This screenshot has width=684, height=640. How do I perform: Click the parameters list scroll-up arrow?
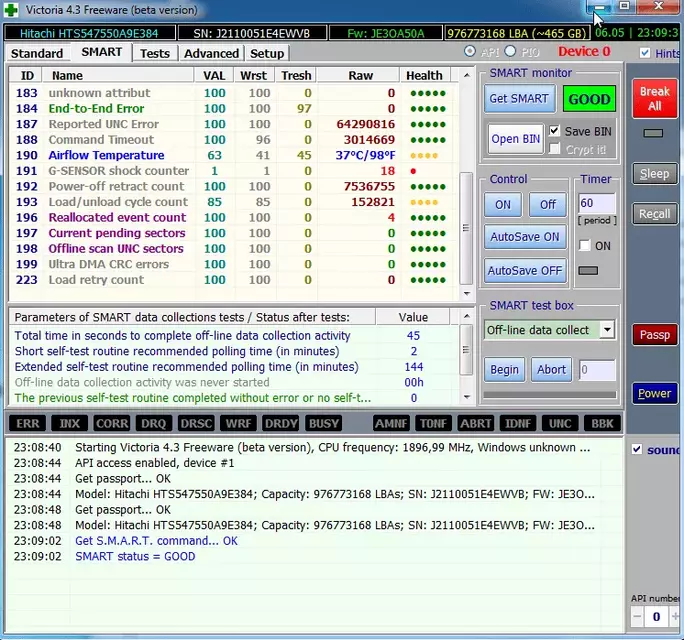467,316
